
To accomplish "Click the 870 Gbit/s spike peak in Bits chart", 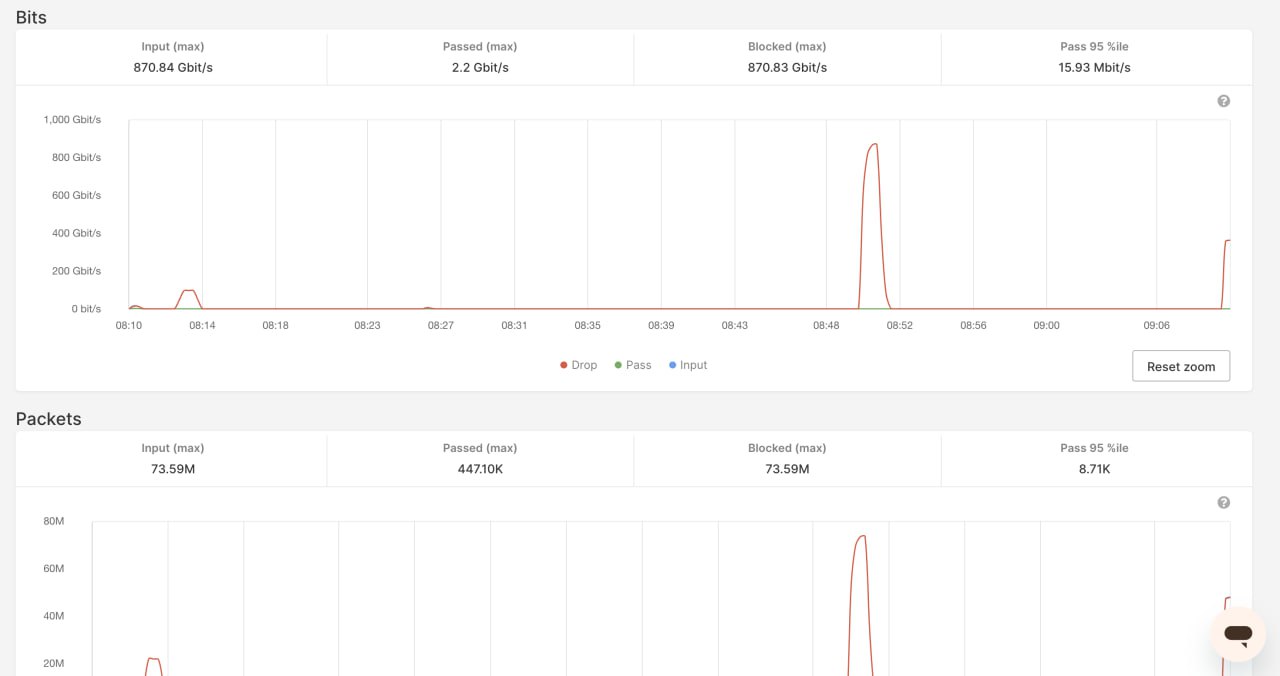I will 874,144.
